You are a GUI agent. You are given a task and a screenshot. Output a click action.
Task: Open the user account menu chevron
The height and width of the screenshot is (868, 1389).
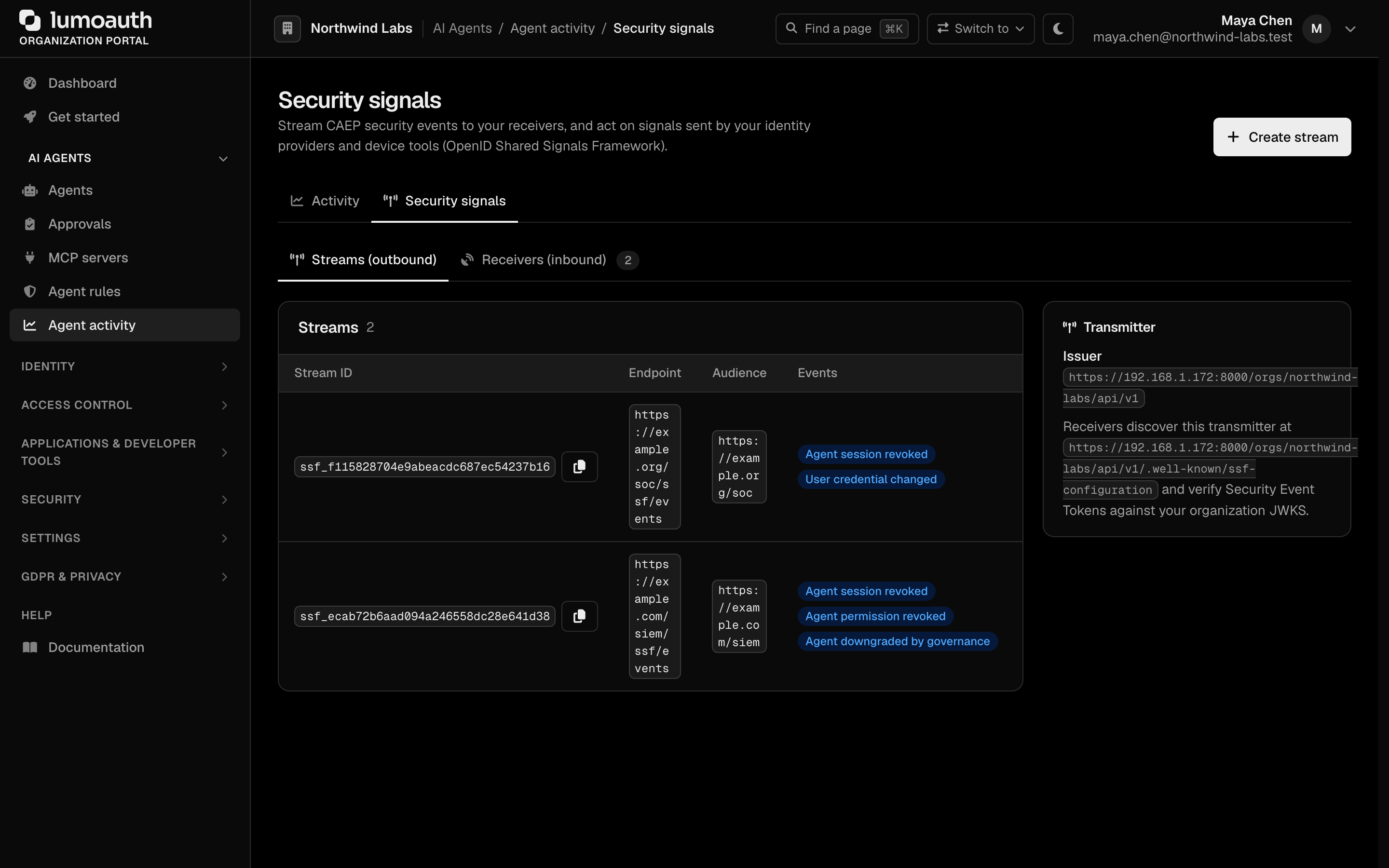click(1350, 29)
